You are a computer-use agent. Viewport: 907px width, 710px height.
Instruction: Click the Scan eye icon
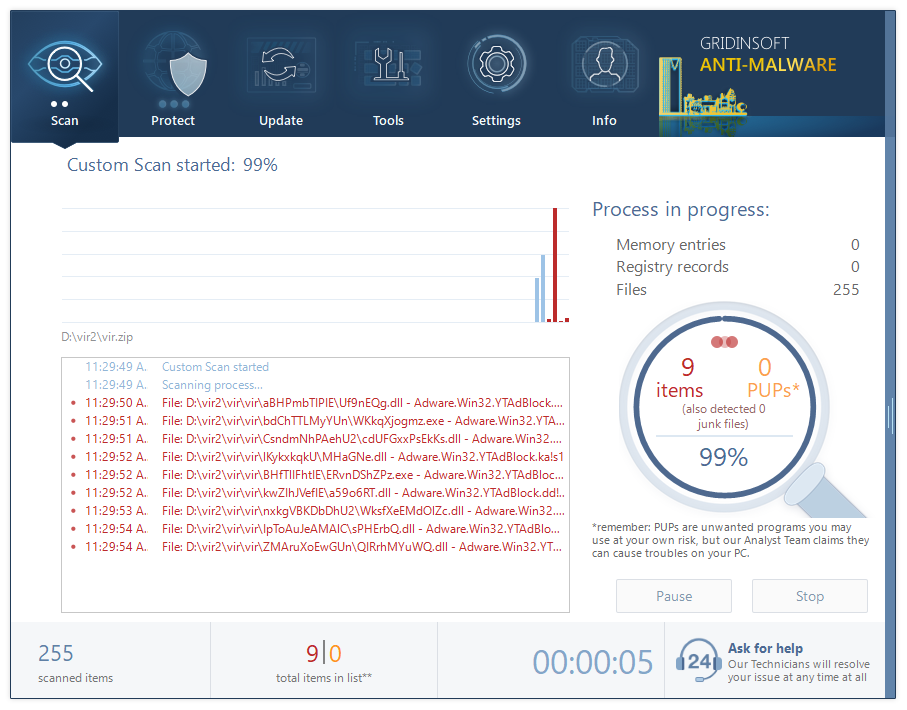point(65,66)
